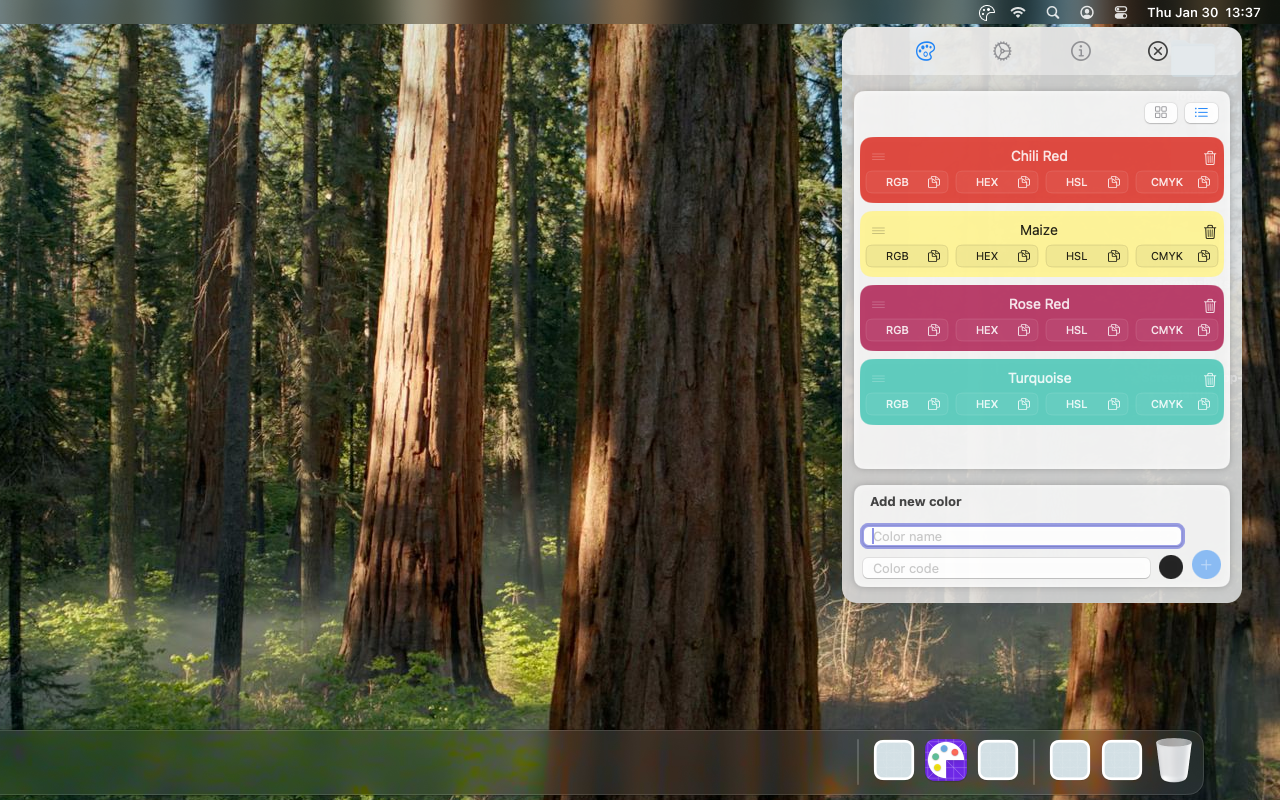Image resolution: width=1280 pixels, height=800 pixels.
Task: Select the Maize title text
Action: pyautogui.click(x=1039, y=230)
